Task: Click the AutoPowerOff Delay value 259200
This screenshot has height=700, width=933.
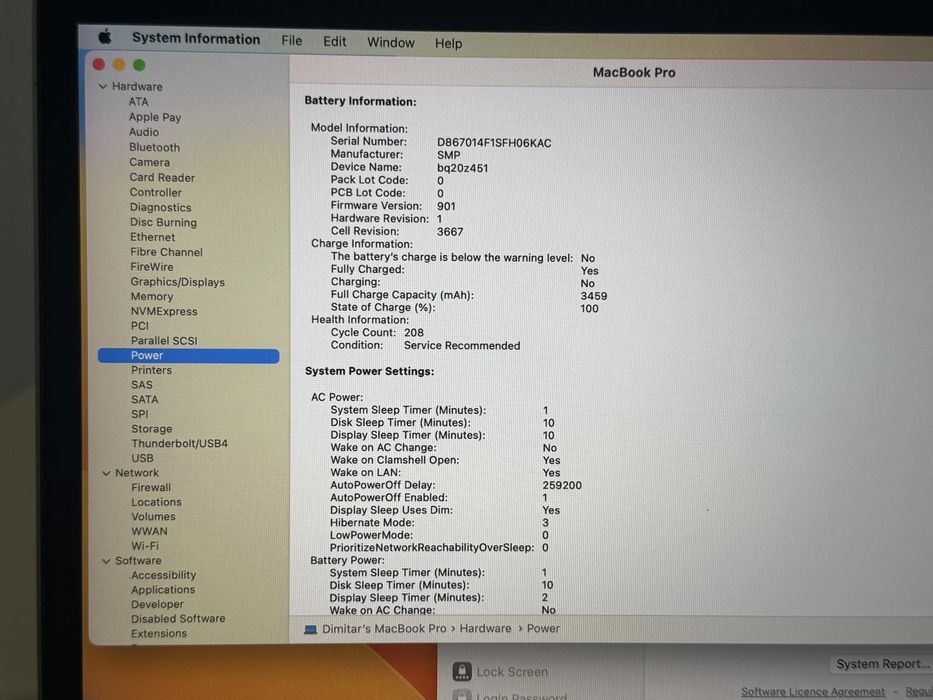Action: click(562, 486)
